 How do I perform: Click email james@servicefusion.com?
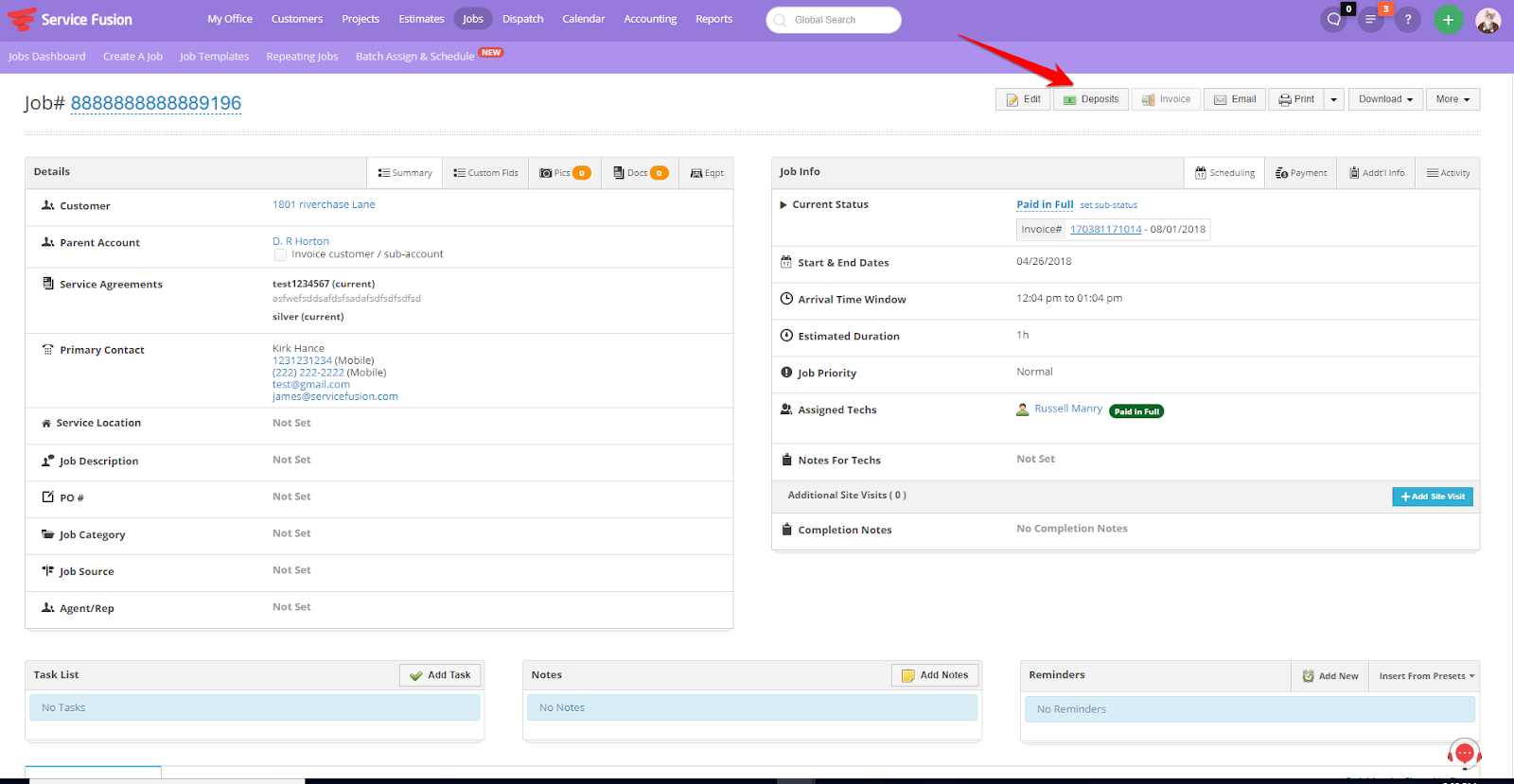coord(335,397)
